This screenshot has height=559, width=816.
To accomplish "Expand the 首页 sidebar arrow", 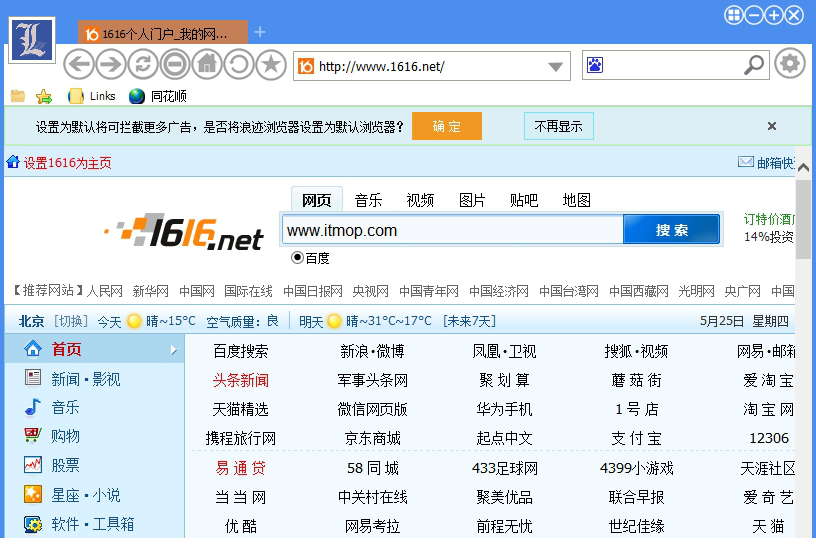I will tap(174, 350).
